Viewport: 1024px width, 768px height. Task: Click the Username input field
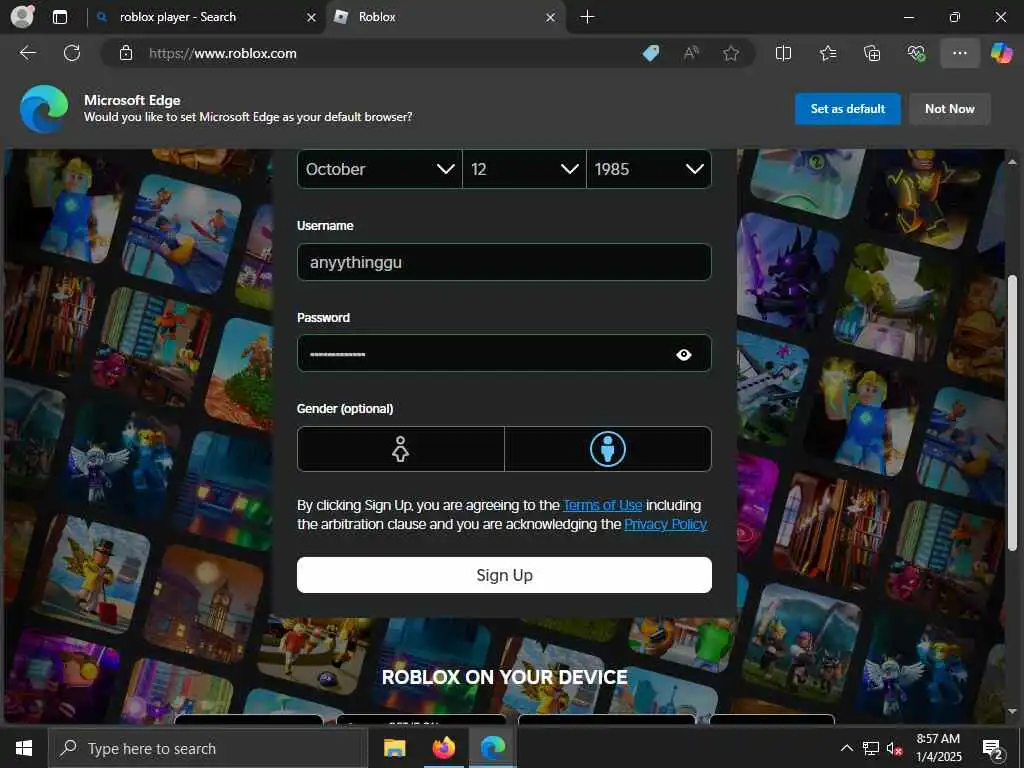[x=504, y=262]
